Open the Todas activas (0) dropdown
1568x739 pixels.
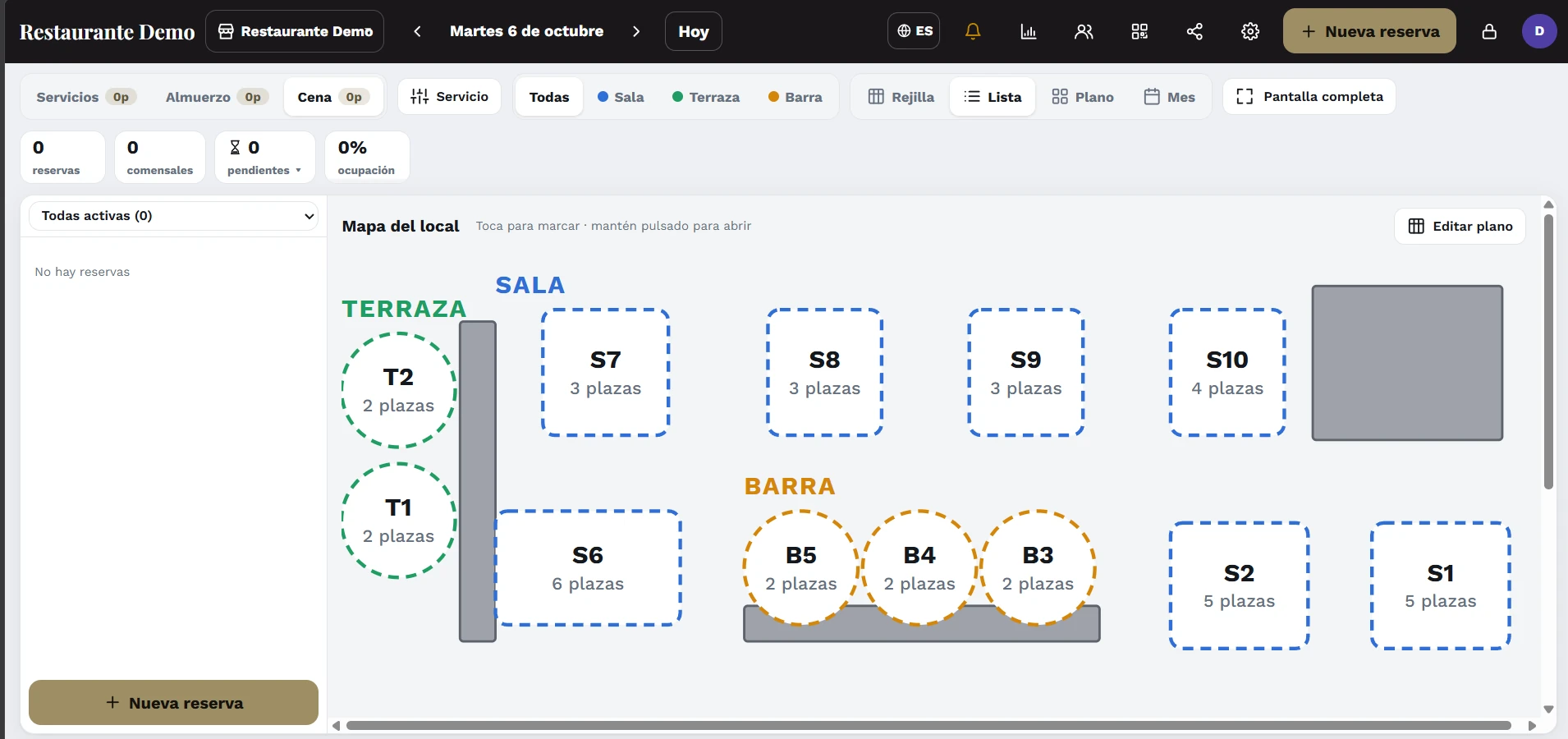(x=174, y=216)
